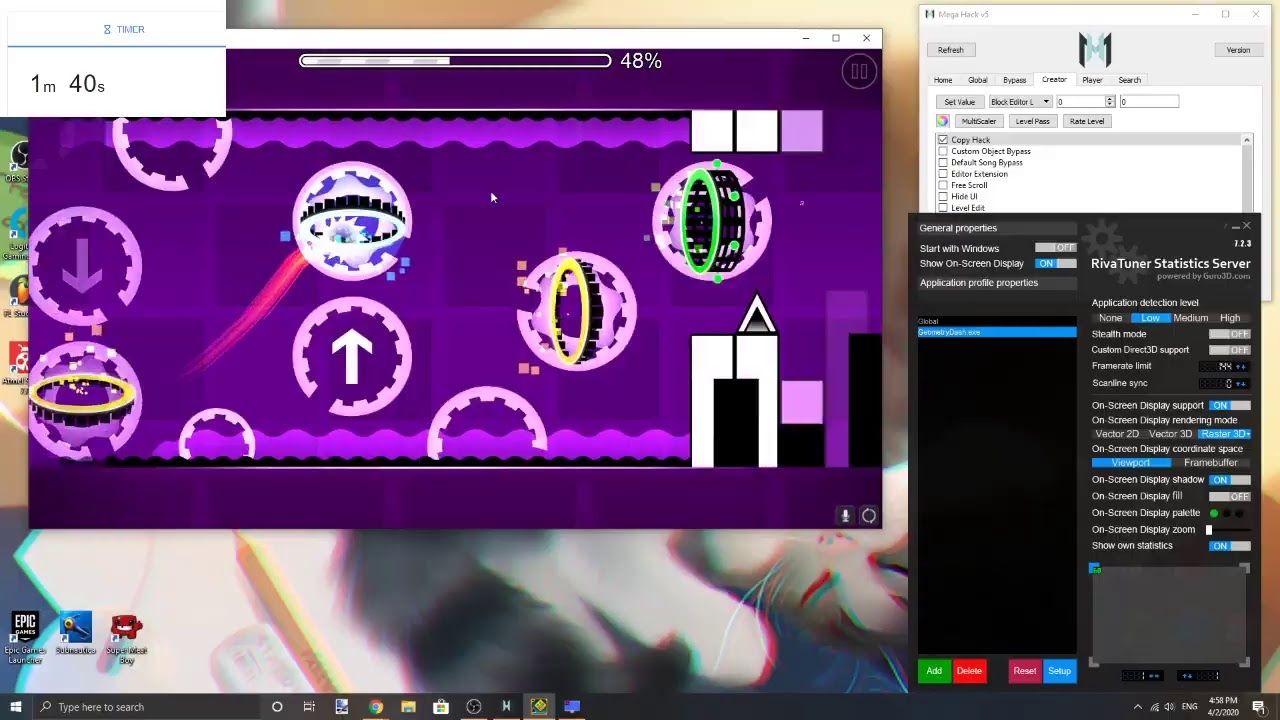Open the notification center

1259,707
